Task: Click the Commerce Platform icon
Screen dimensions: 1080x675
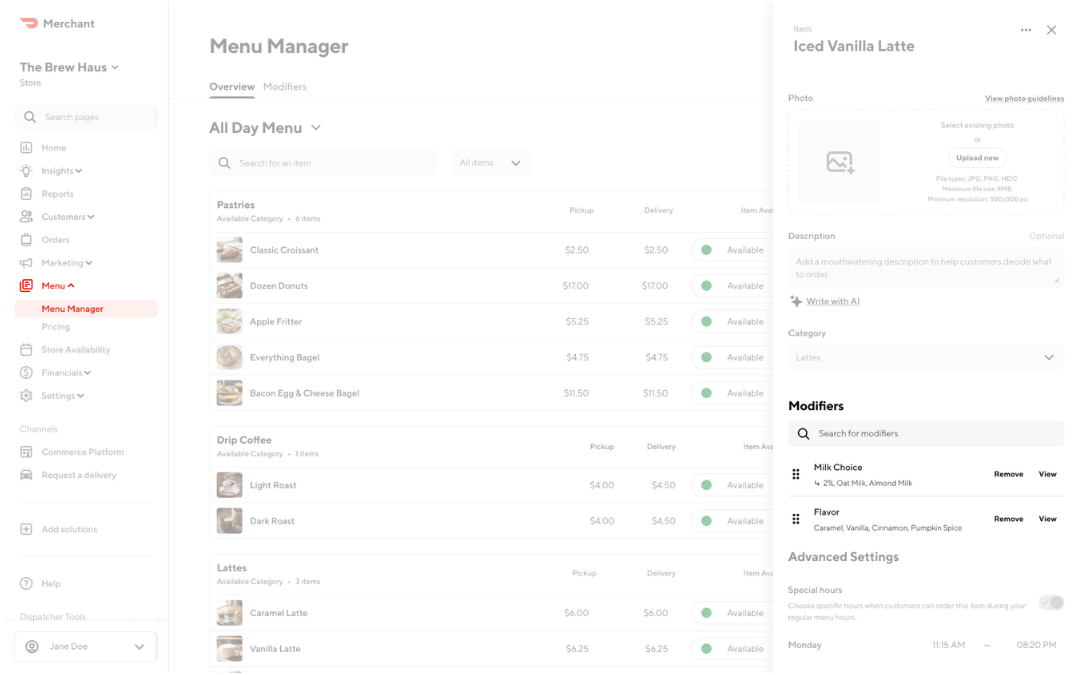Action: 26,452
